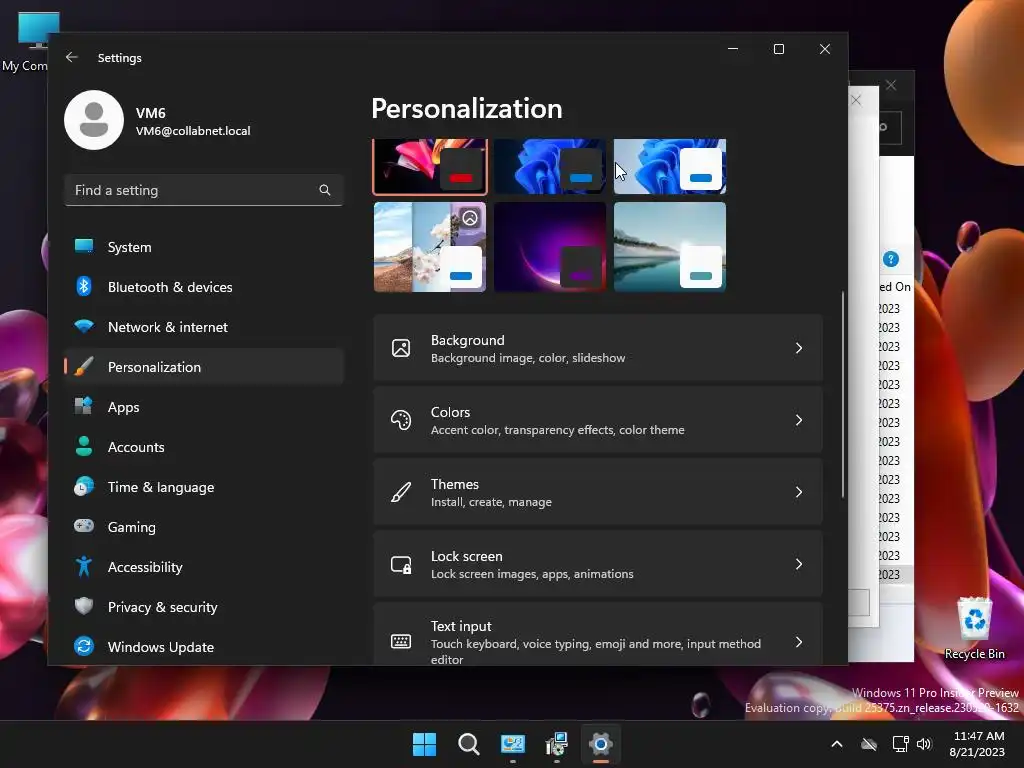Image resolution: width=1024 pixels, height=768 pixels.
Task: Open Bluetooth & devices settings
Action: (204, 287)
